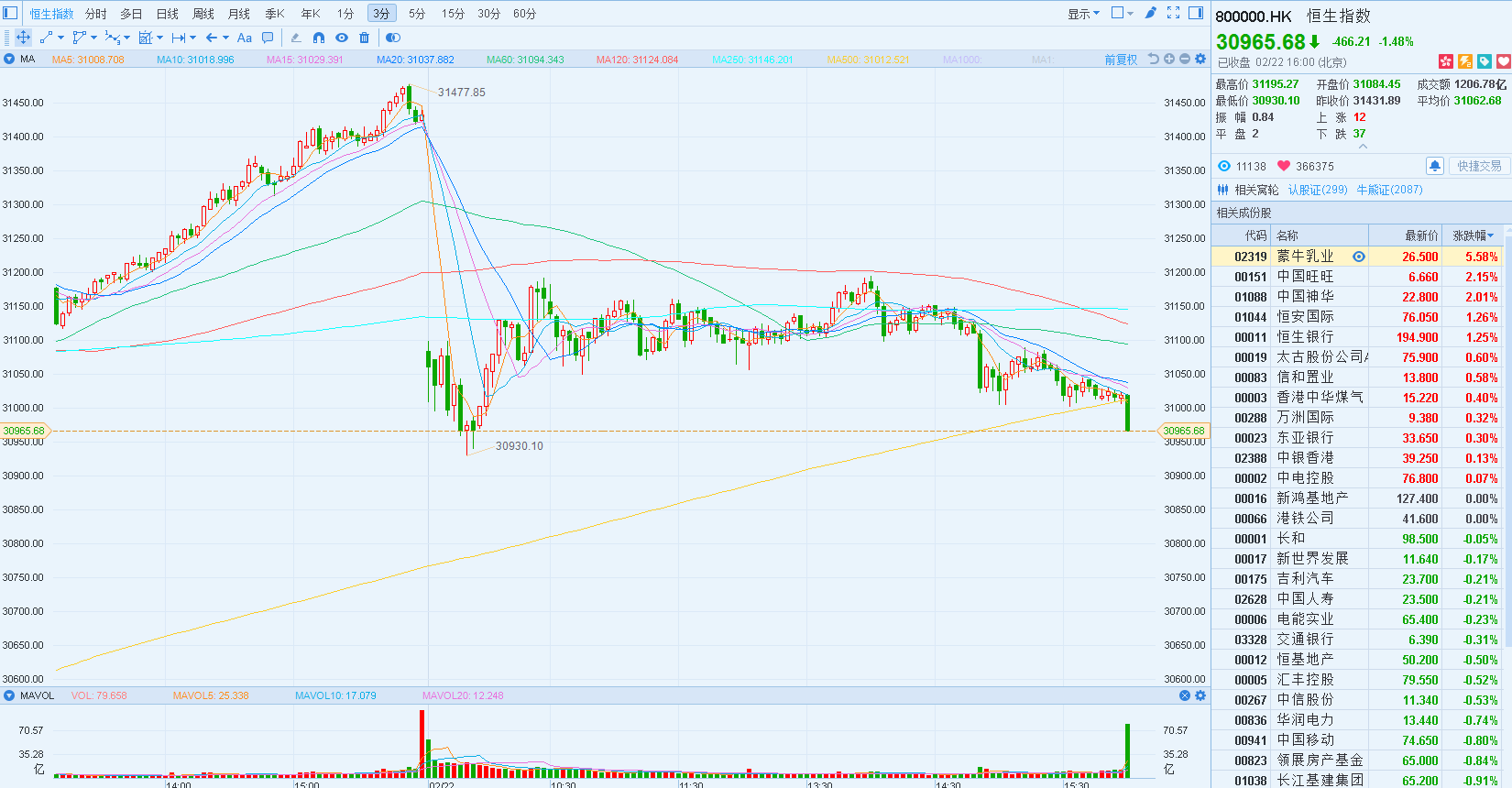Toggle drawings visibility eye in toolbar

[x=342, y=38]
